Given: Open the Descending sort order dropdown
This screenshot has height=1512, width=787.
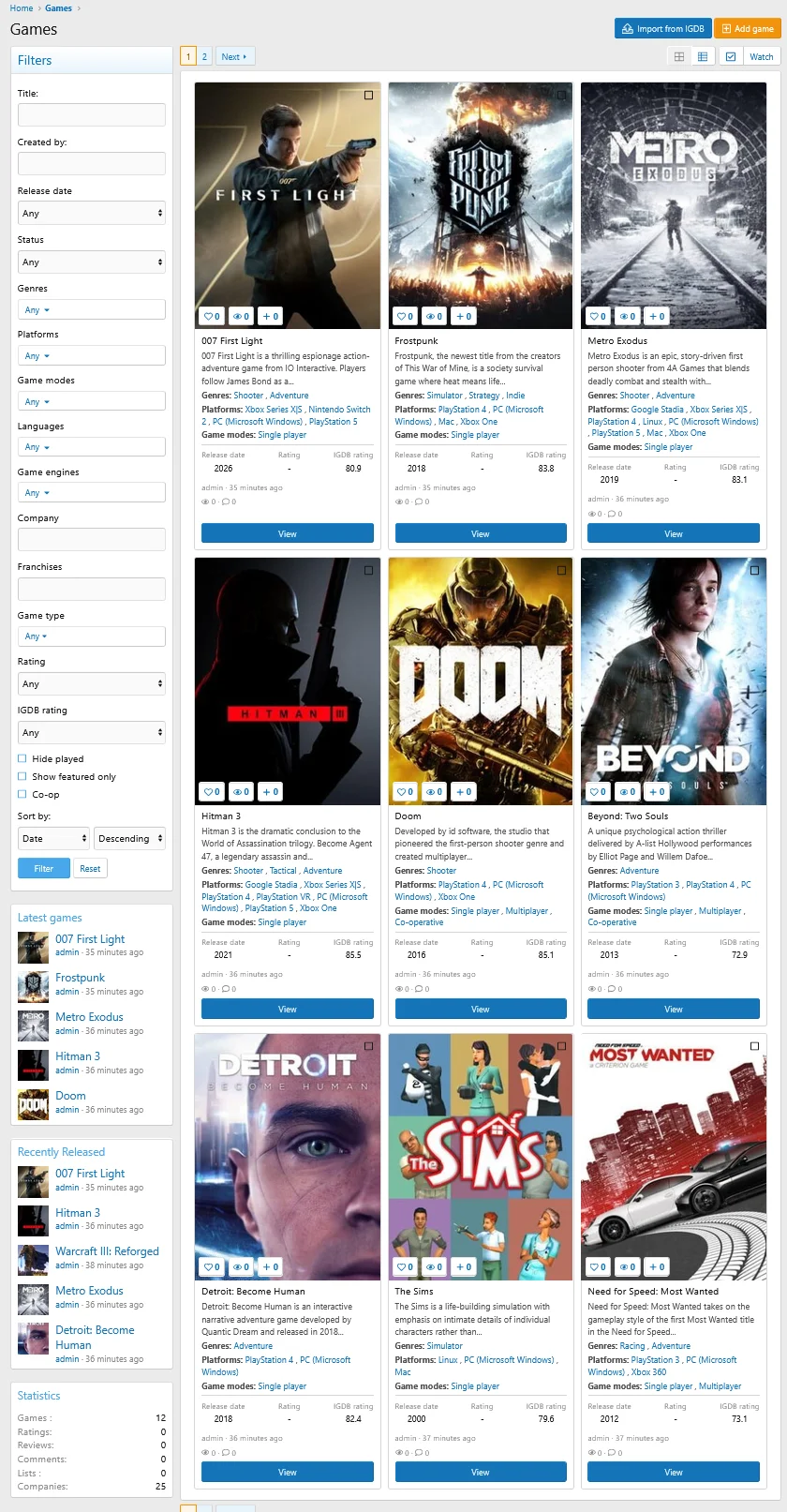Looking at the screenshot, I should tap(129, 838).
